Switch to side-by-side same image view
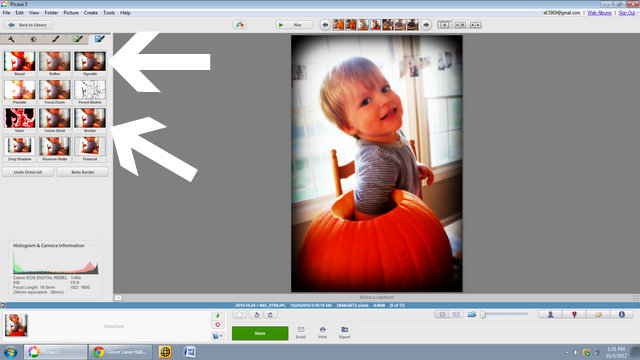 [475, 25]
